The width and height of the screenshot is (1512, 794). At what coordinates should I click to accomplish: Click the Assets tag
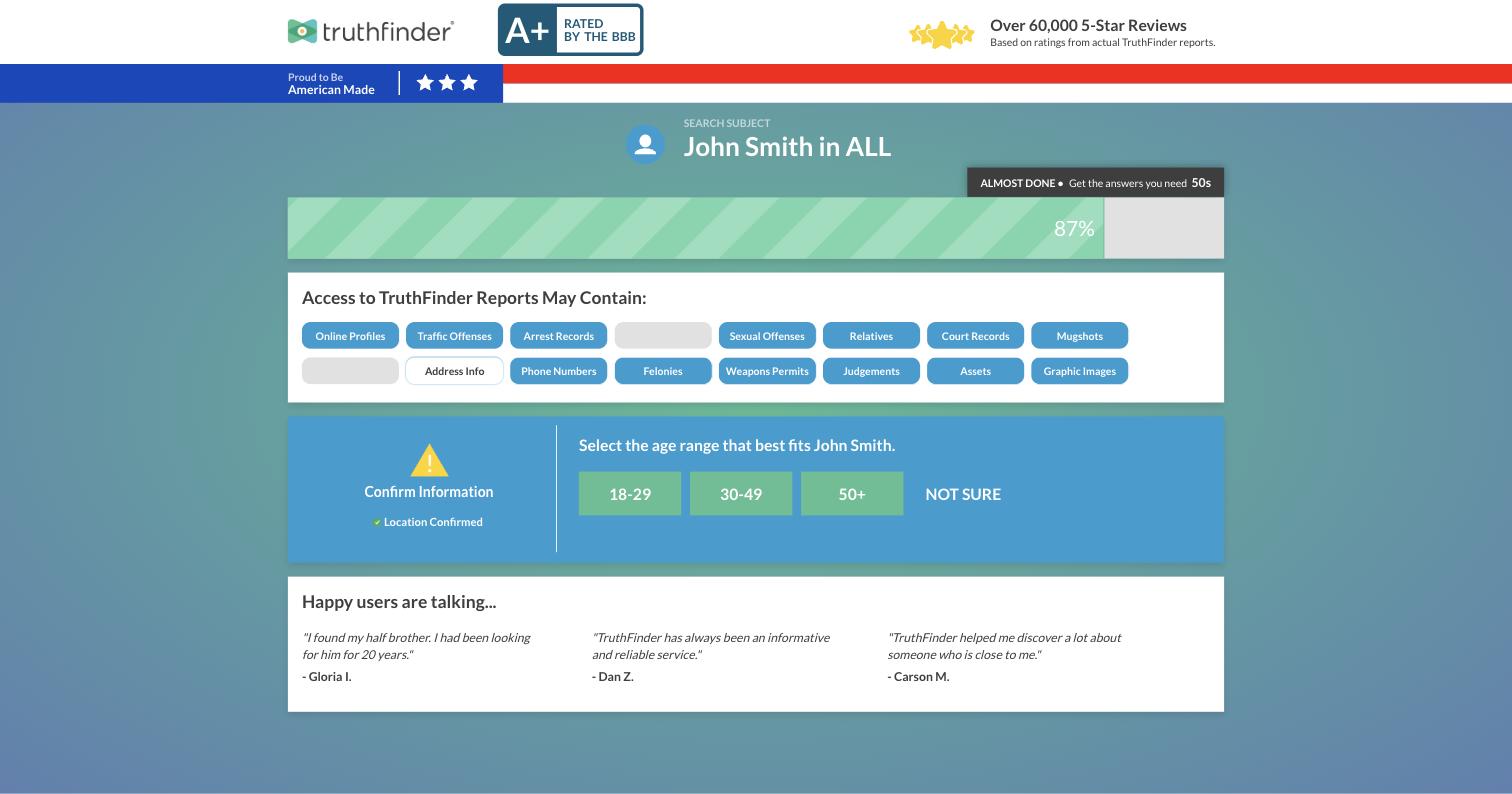coord(975,371)
